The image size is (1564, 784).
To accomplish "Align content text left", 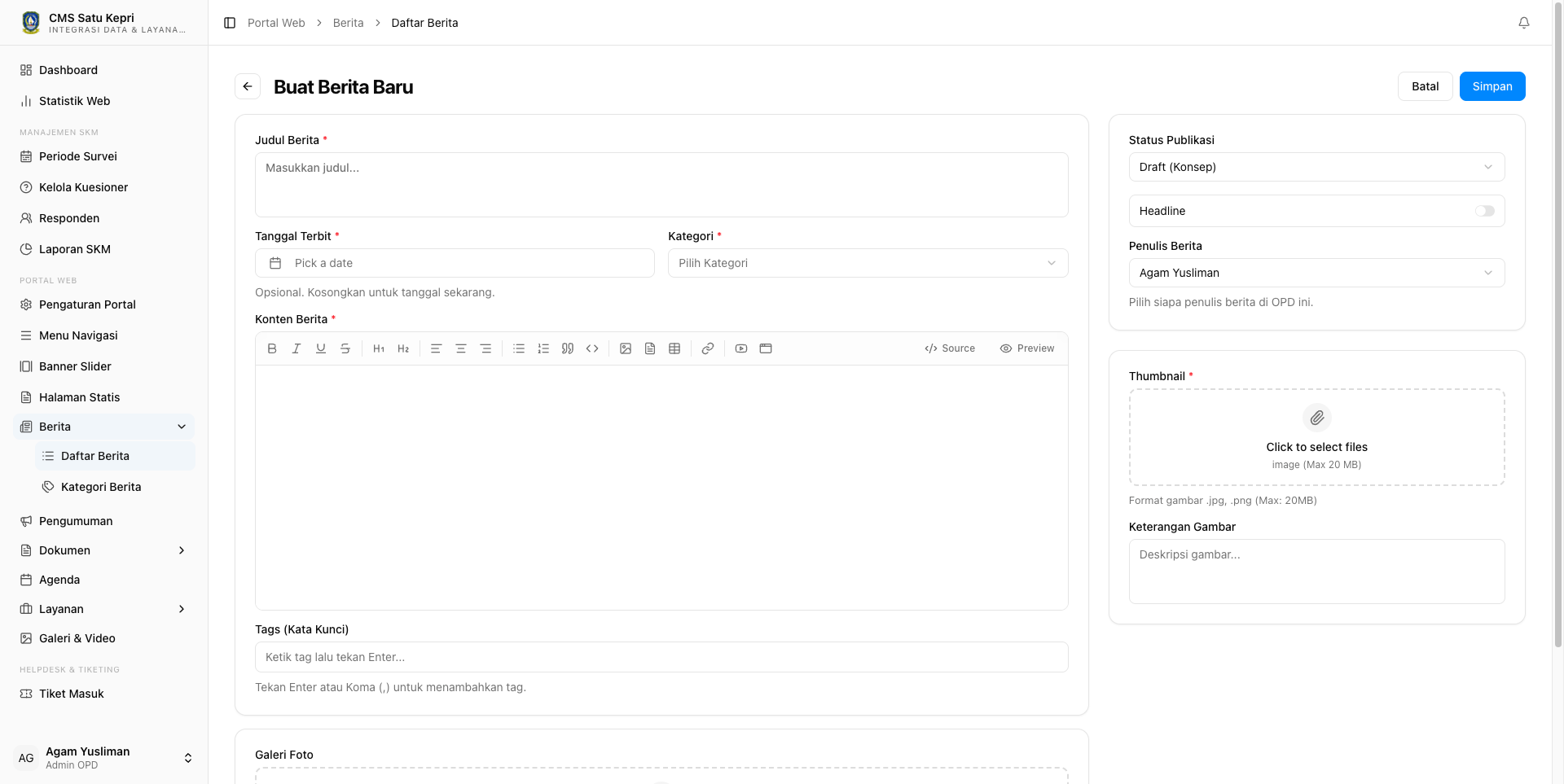I will click(x=436, y=348).
